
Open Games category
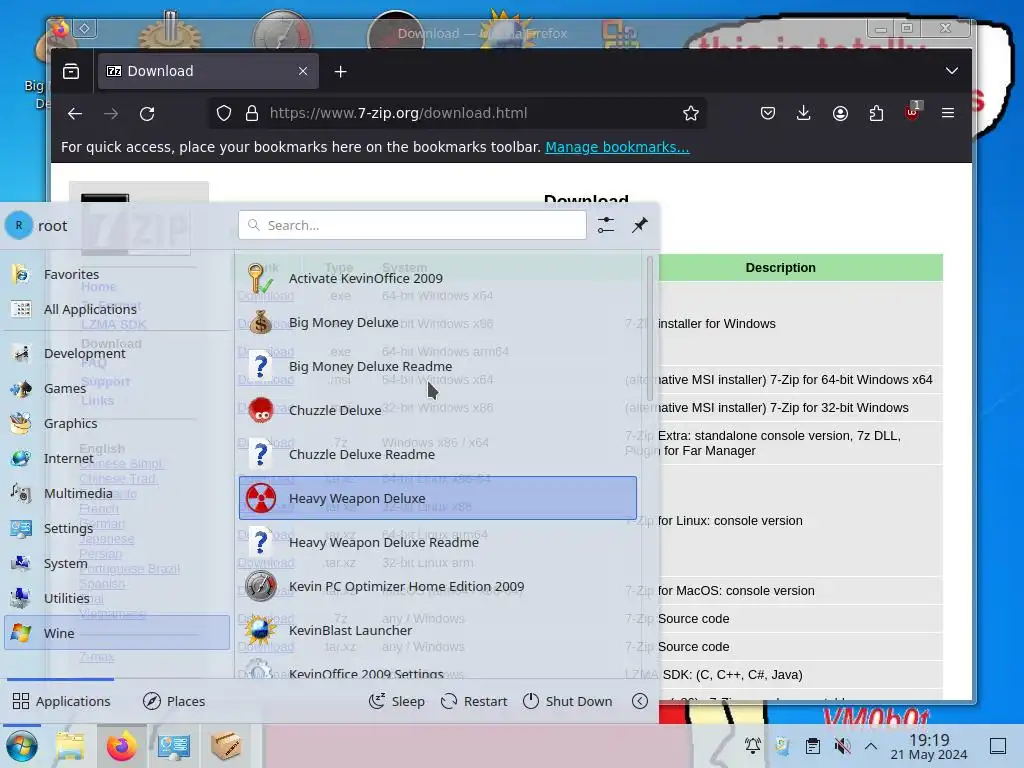(117, 388)
